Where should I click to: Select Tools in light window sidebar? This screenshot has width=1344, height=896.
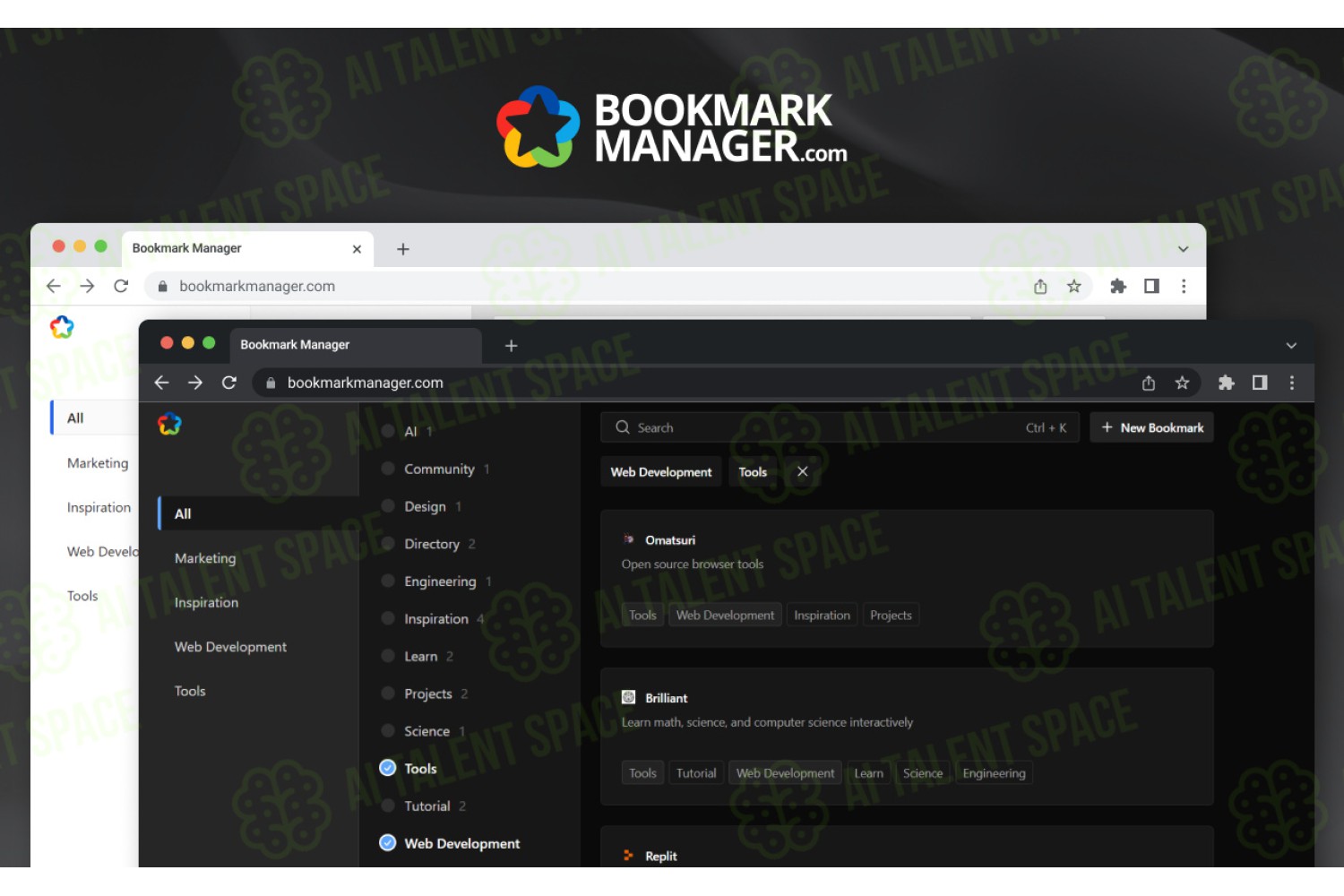coord(82,596)
